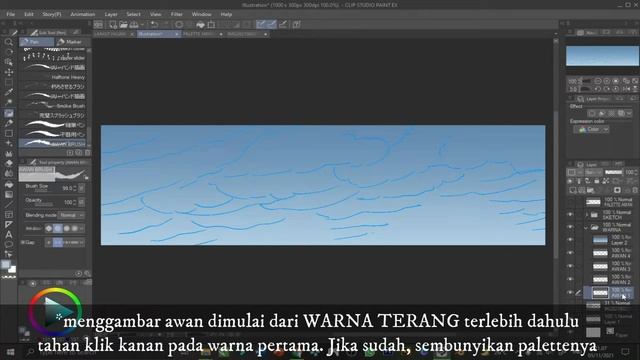Select the Text tool with letter A
Screen dimensions: 640x360
click(x=9, y=235)
